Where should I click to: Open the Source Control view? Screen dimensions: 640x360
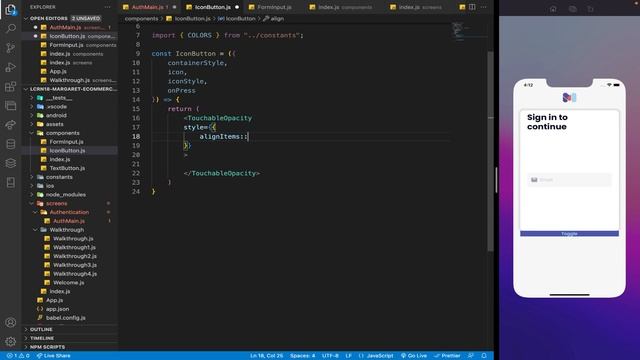11,48
